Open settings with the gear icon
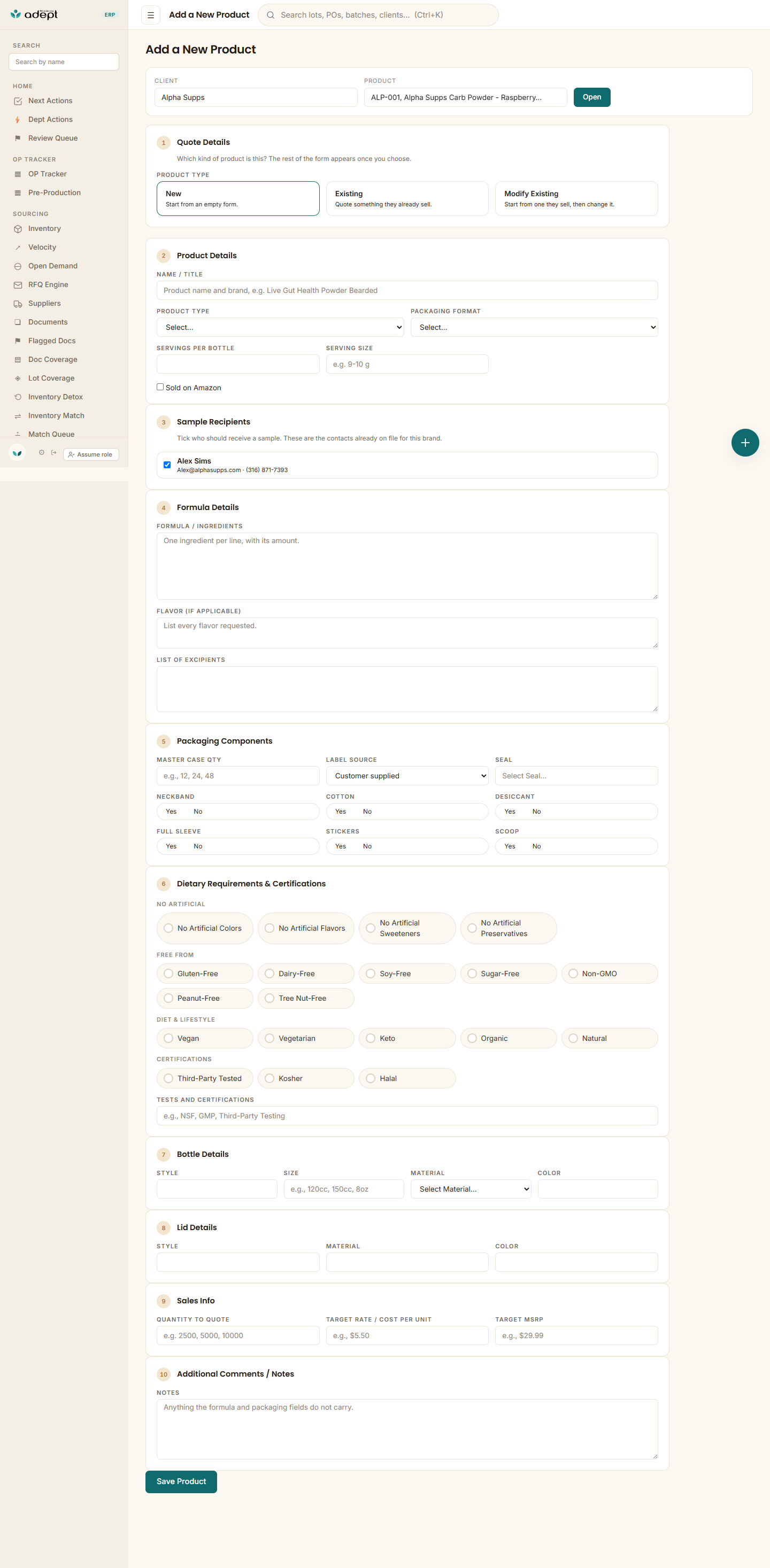Image resolution: width=770 pixels, height=1568 pixels. (x=41, y=452)
